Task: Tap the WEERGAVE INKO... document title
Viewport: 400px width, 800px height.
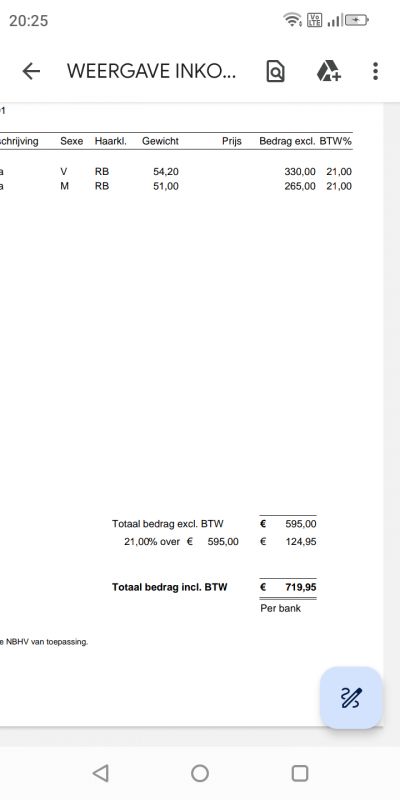Action: tap(151, 71)
